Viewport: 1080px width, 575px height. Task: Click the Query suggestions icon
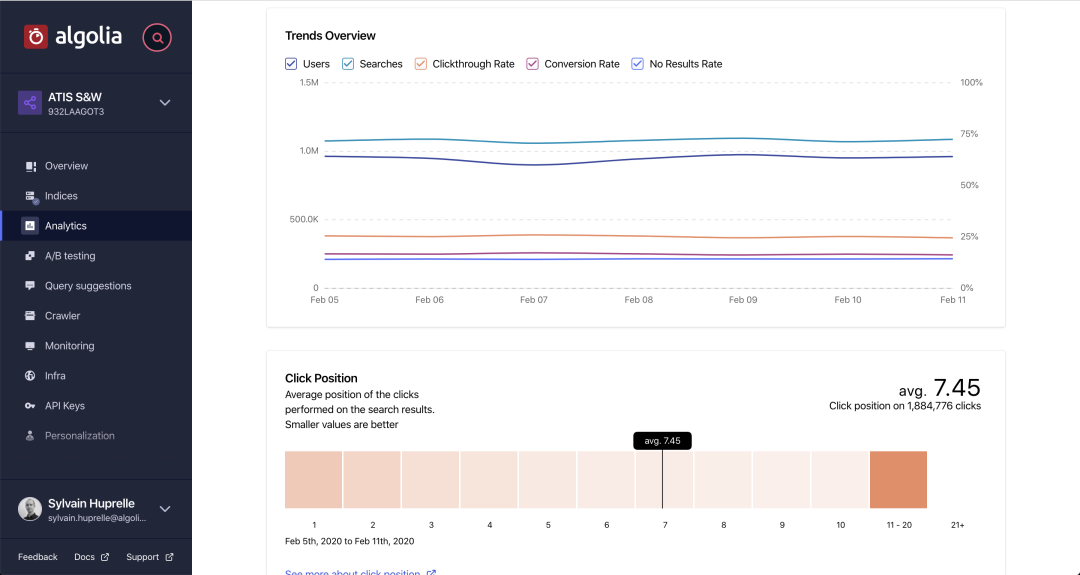click(30, 286)
